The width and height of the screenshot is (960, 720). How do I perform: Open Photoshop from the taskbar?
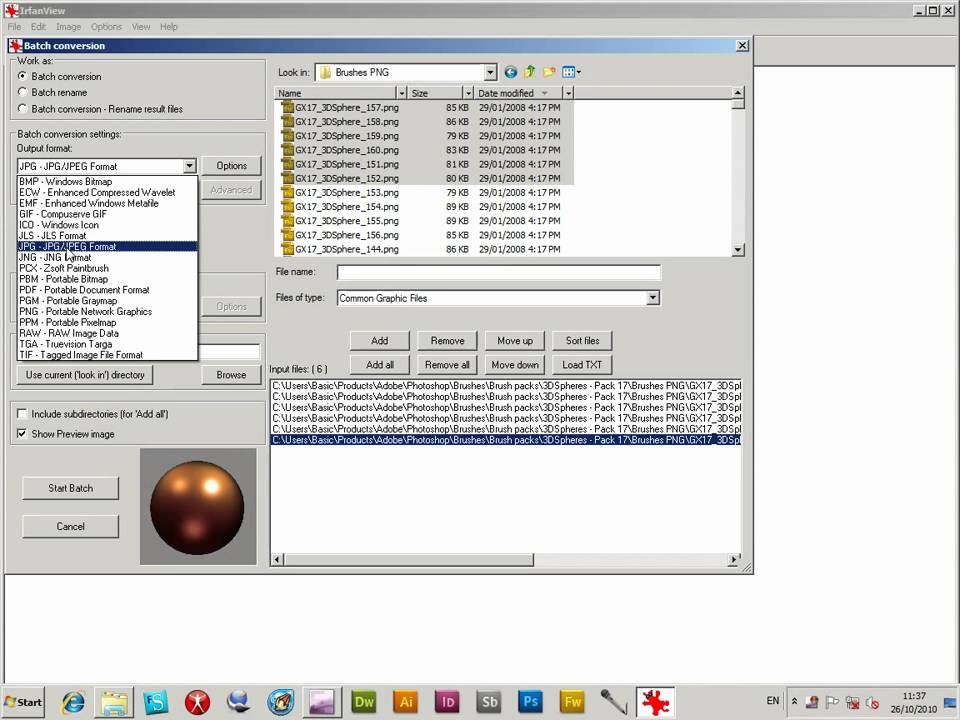(x=530, y=702)
